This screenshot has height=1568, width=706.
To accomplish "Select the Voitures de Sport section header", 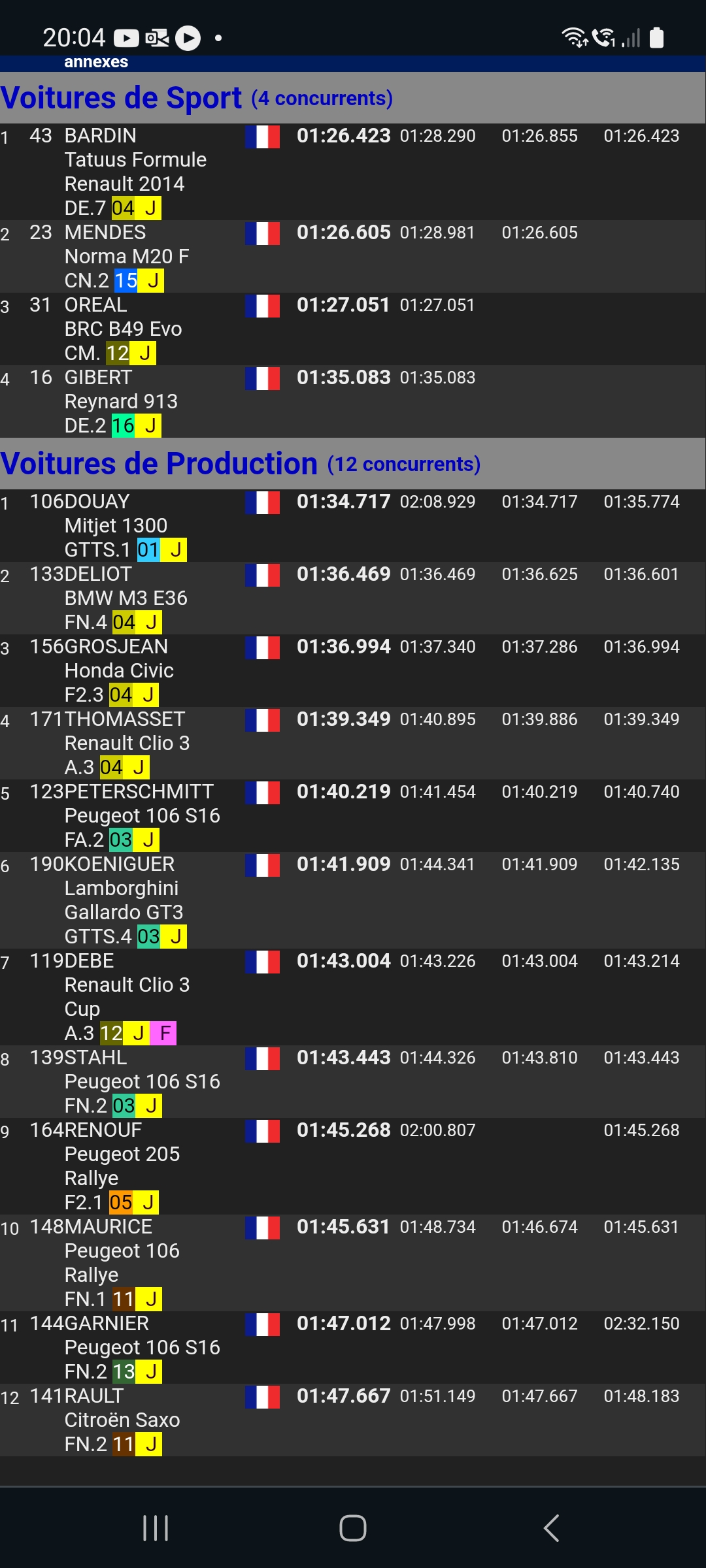I will [353, 97].
